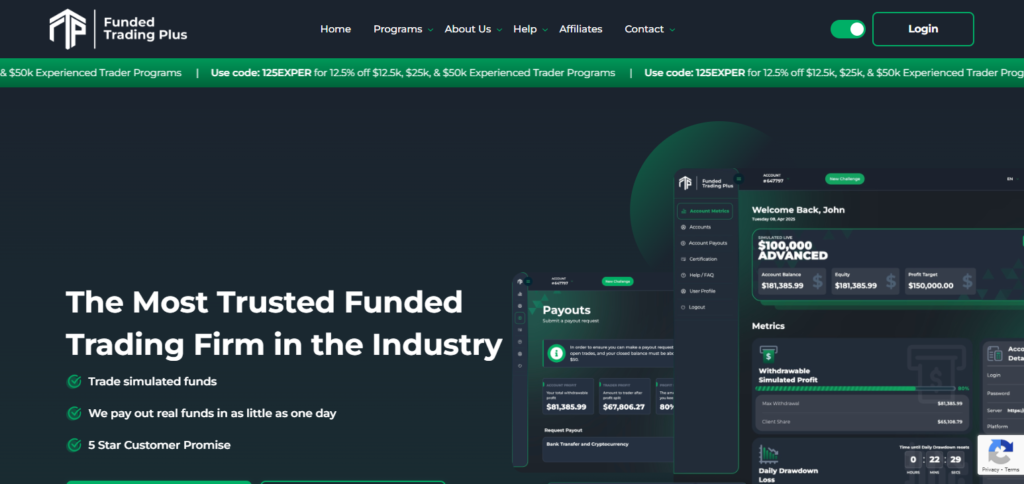Click New Challenge button in Payouts panel
1024x484 pixels.
coord(617,282)
